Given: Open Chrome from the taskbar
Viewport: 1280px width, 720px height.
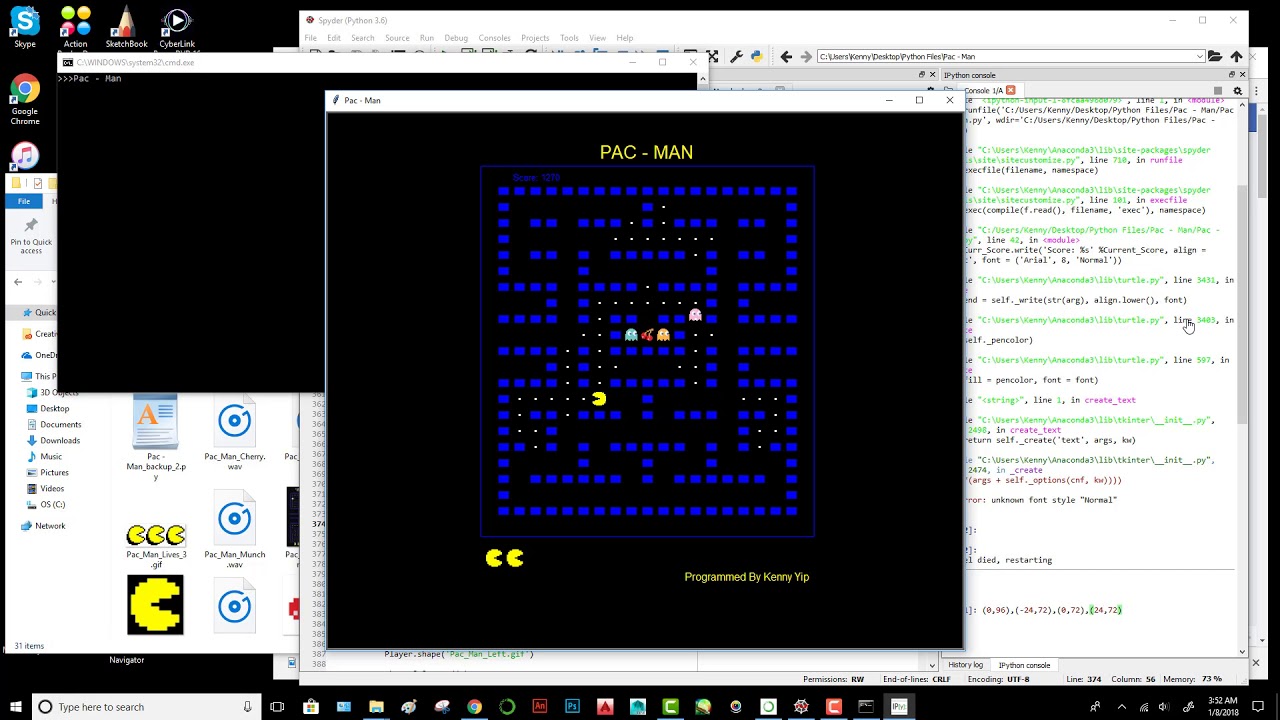Looking at the screenshot, I should tap(474, 707).
